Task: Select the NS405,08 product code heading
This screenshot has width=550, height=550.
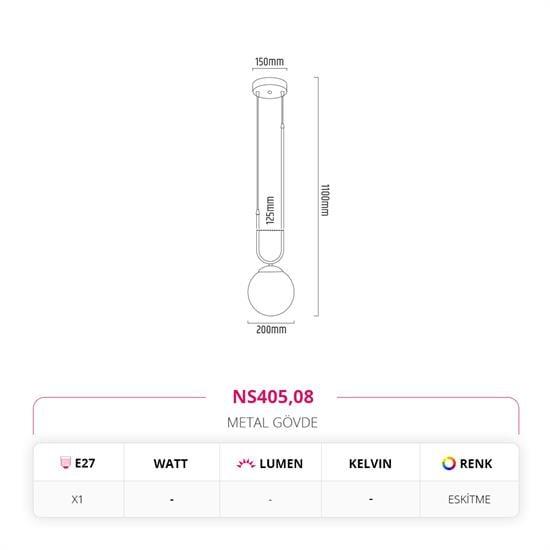Action: pos(273,397)
